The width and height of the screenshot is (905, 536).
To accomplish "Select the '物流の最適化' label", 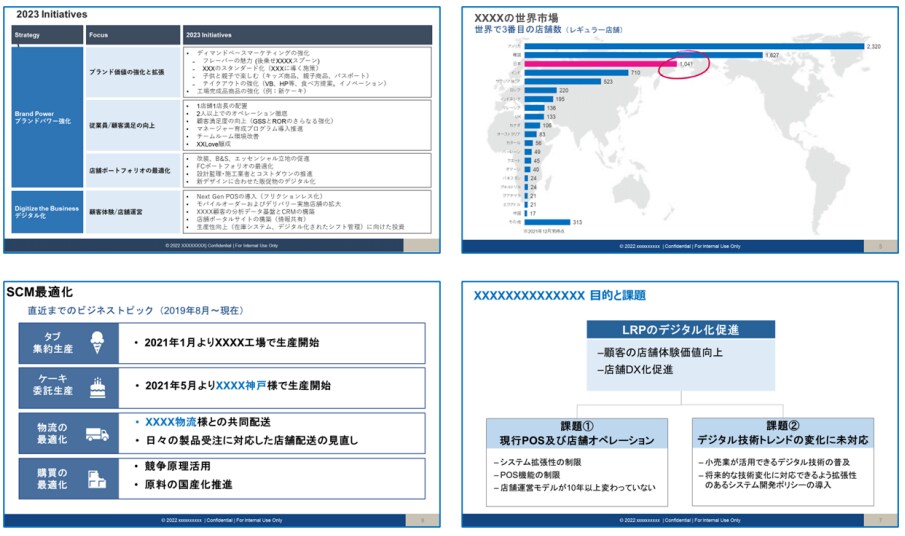I will point(53,433).
